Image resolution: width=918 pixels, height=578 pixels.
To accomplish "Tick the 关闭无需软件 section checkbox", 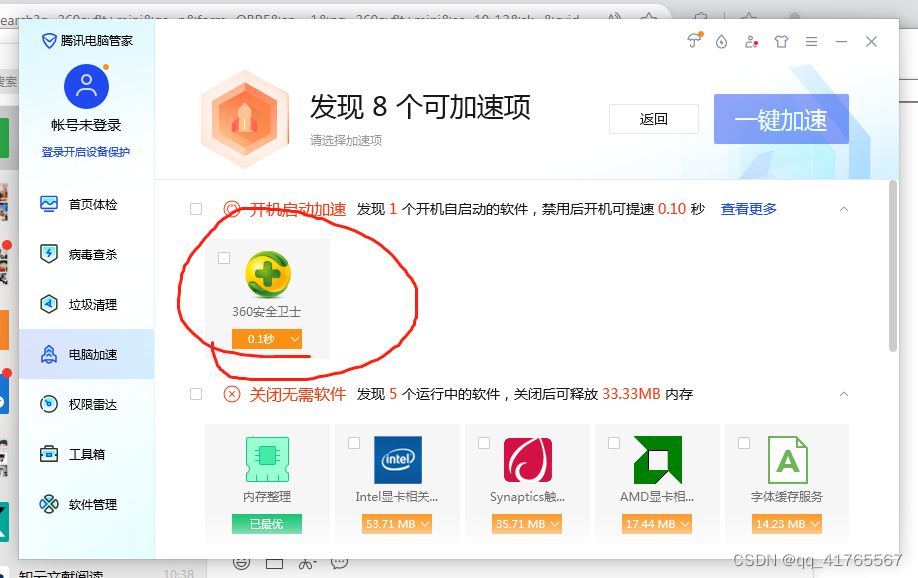I will point(196,394).
